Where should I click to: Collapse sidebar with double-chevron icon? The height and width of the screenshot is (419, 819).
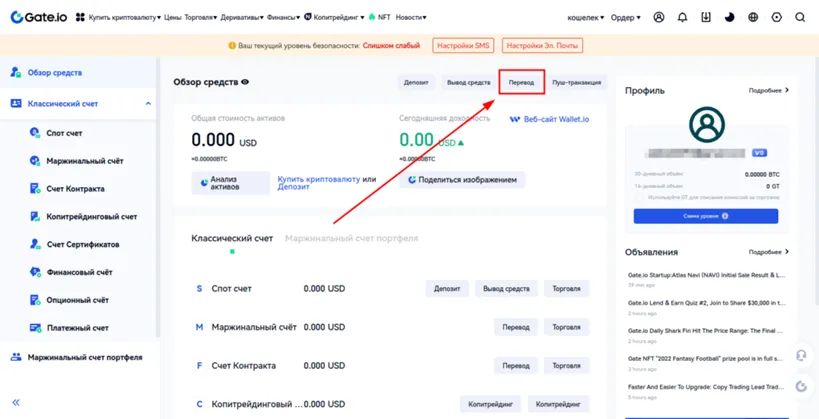click(x=16, y=402)
